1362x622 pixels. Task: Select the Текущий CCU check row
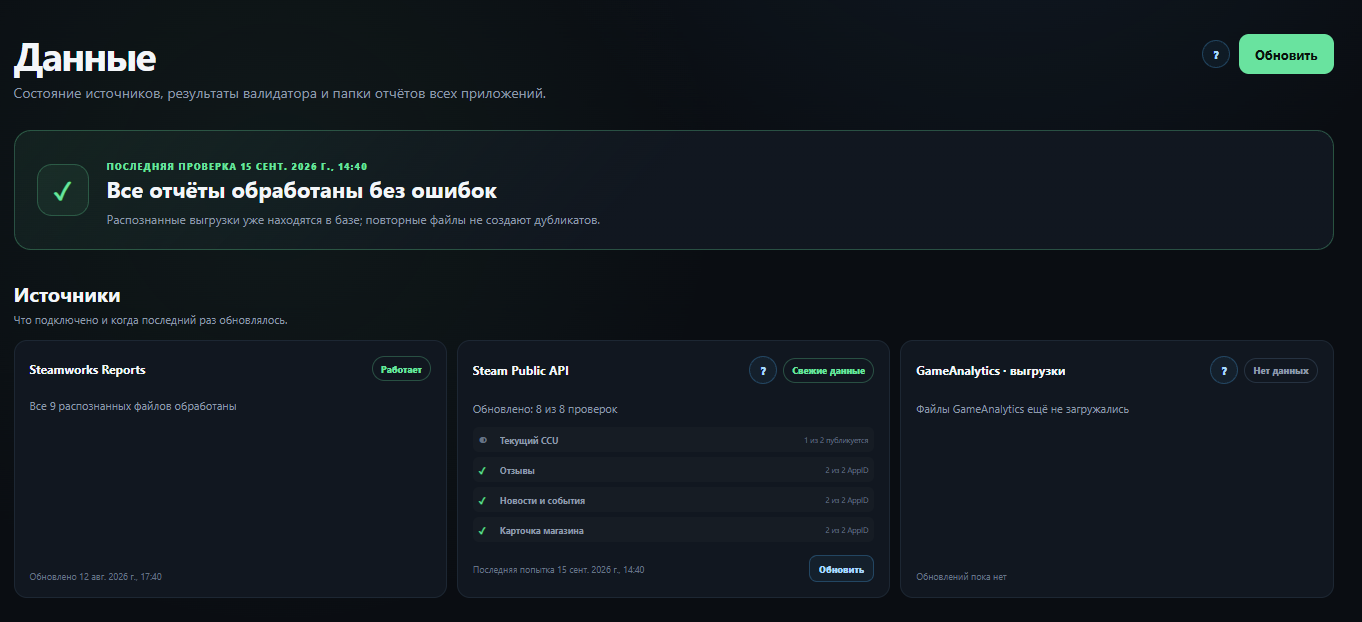(673, 440)
